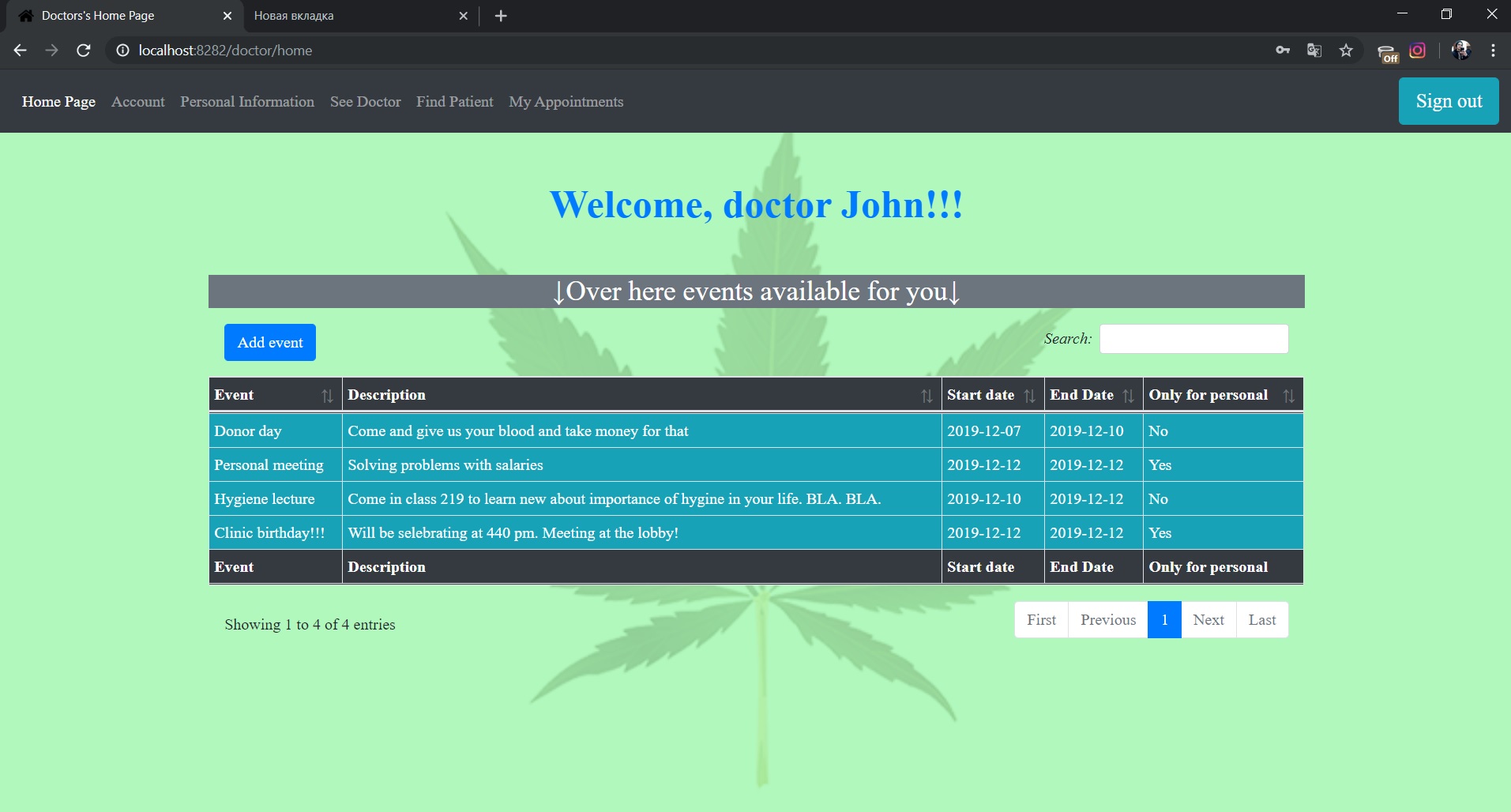1511x812 pixels.
Task: Bookmark page using the star icon
Action: (x=1346, y=51)
